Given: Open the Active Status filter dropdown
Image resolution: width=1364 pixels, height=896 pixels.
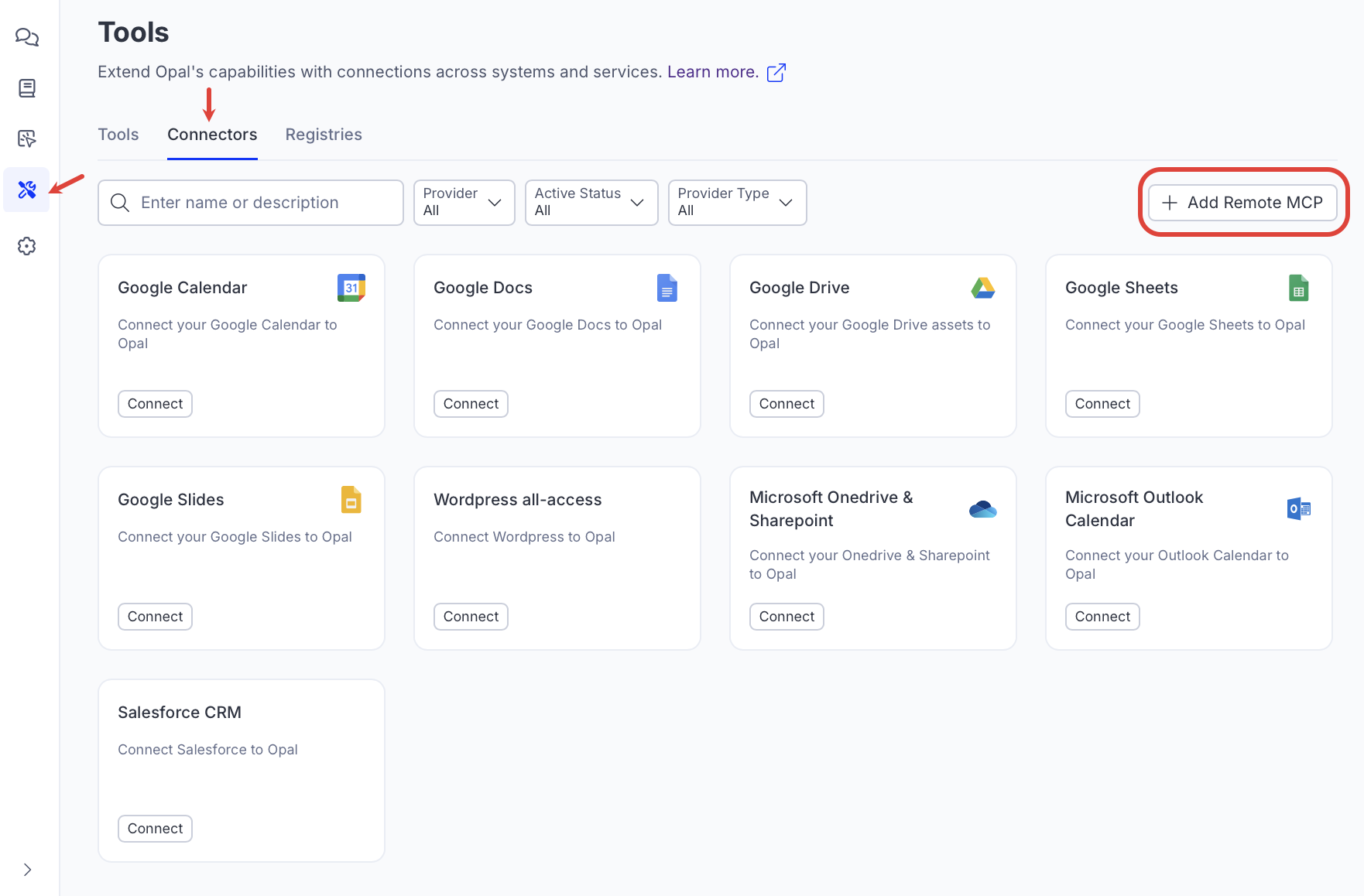Looking at the screenshot, I should 591,202.
